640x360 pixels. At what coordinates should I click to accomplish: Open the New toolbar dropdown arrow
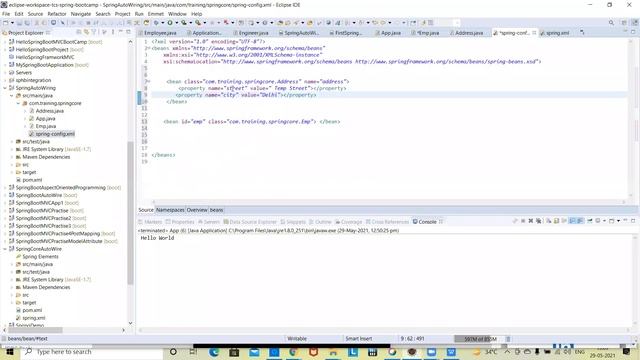(12, 23)
